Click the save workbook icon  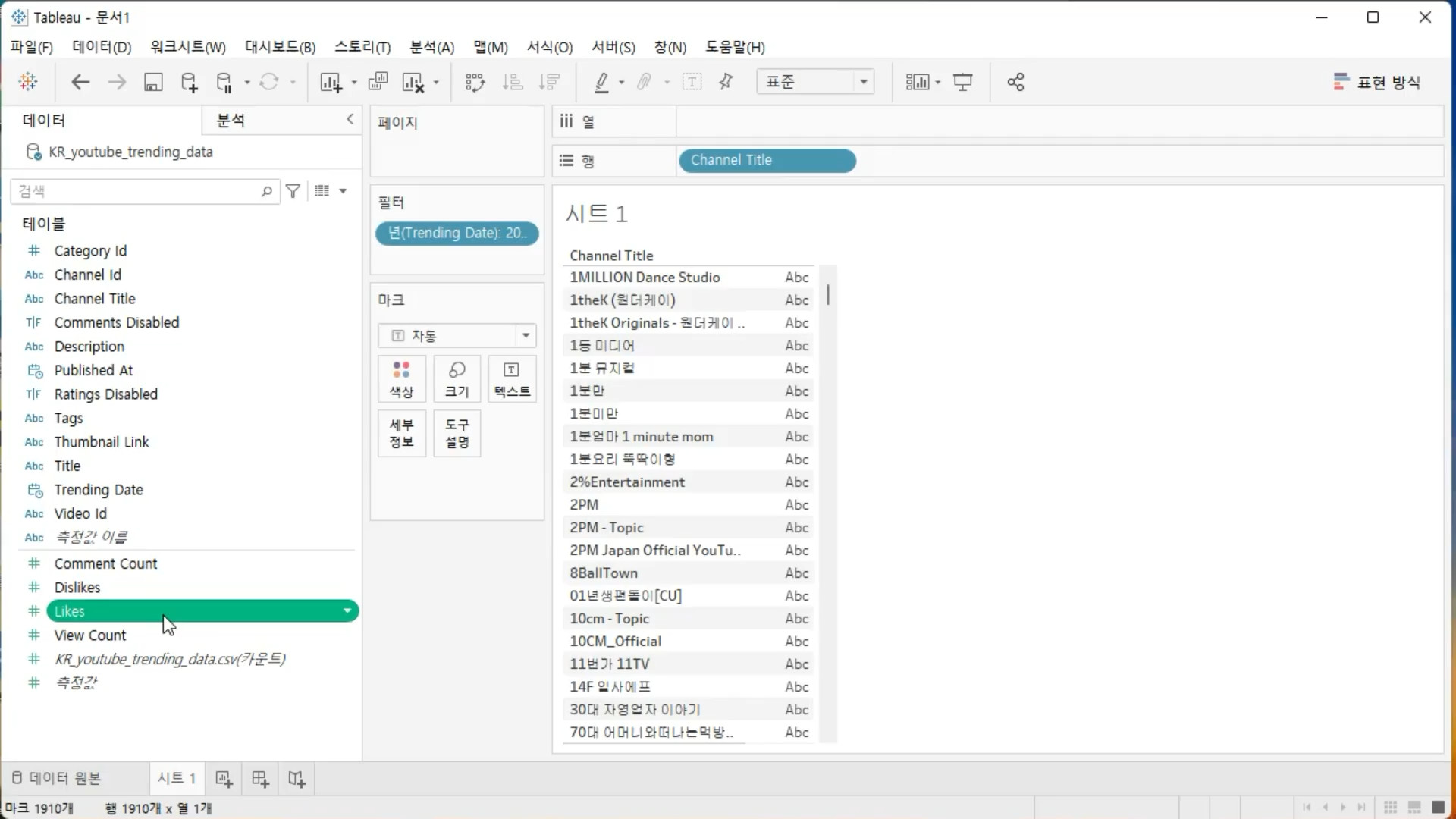(x=153, y=82)
